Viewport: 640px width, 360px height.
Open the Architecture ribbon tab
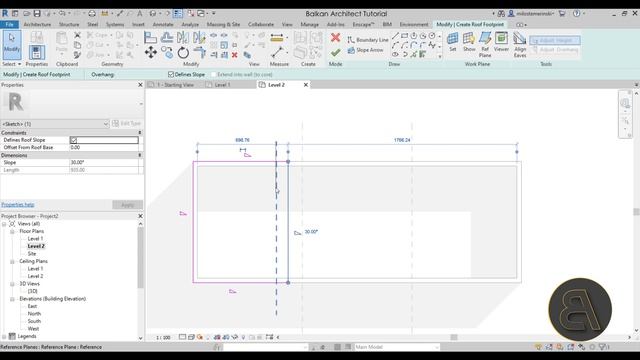click(37, 24)
